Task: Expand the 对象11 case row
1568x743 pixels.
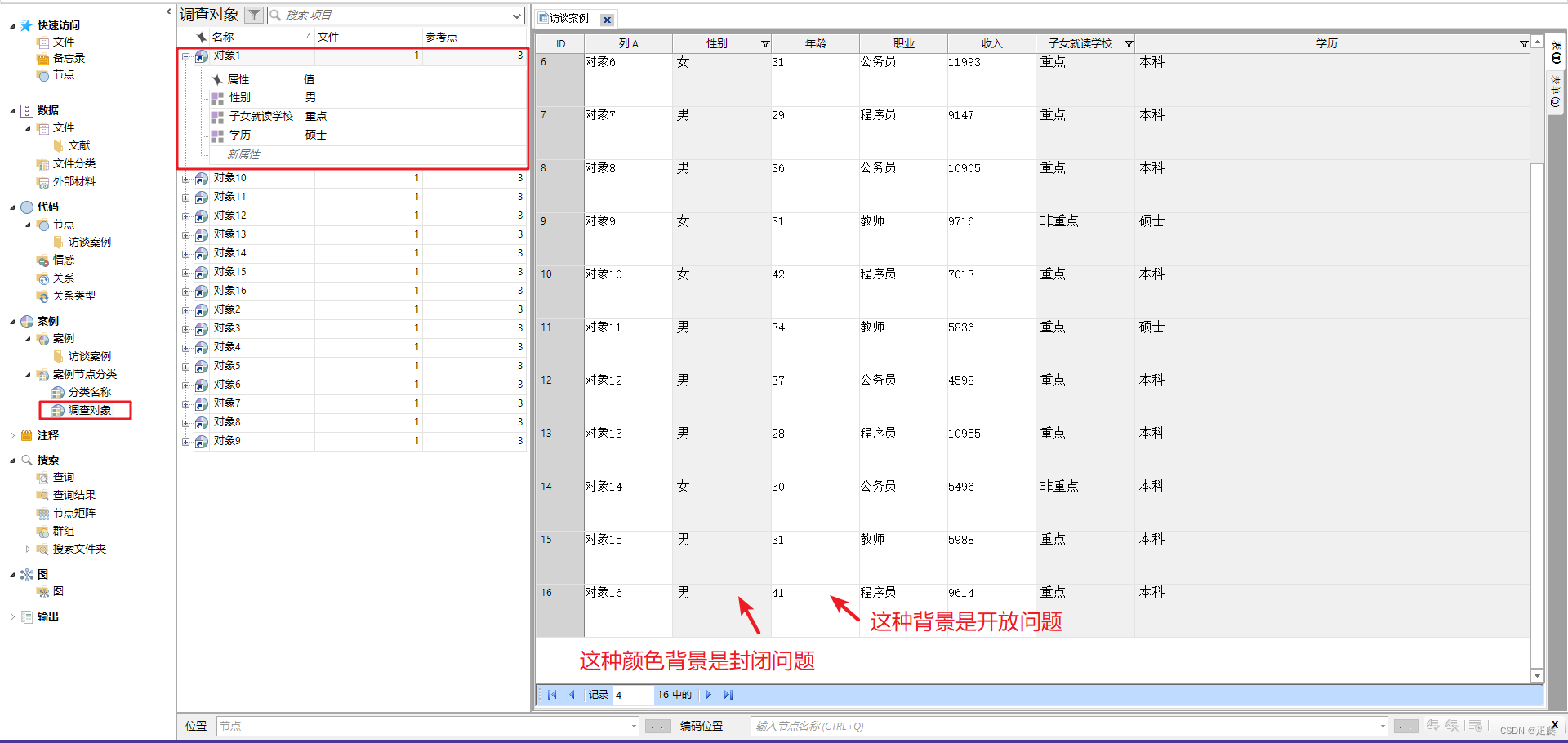Action: 186,198
